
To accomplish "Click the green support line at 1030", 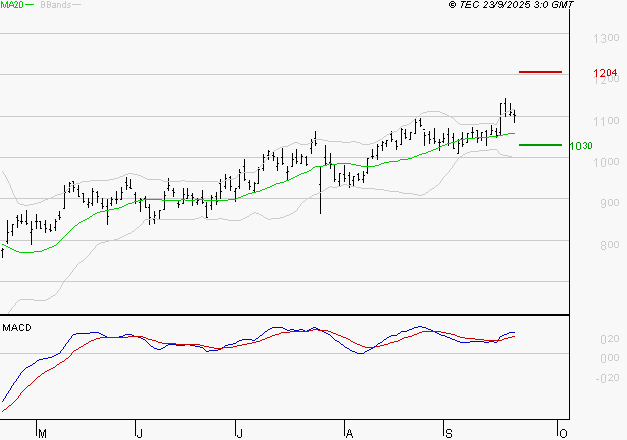I will (540, 145).
